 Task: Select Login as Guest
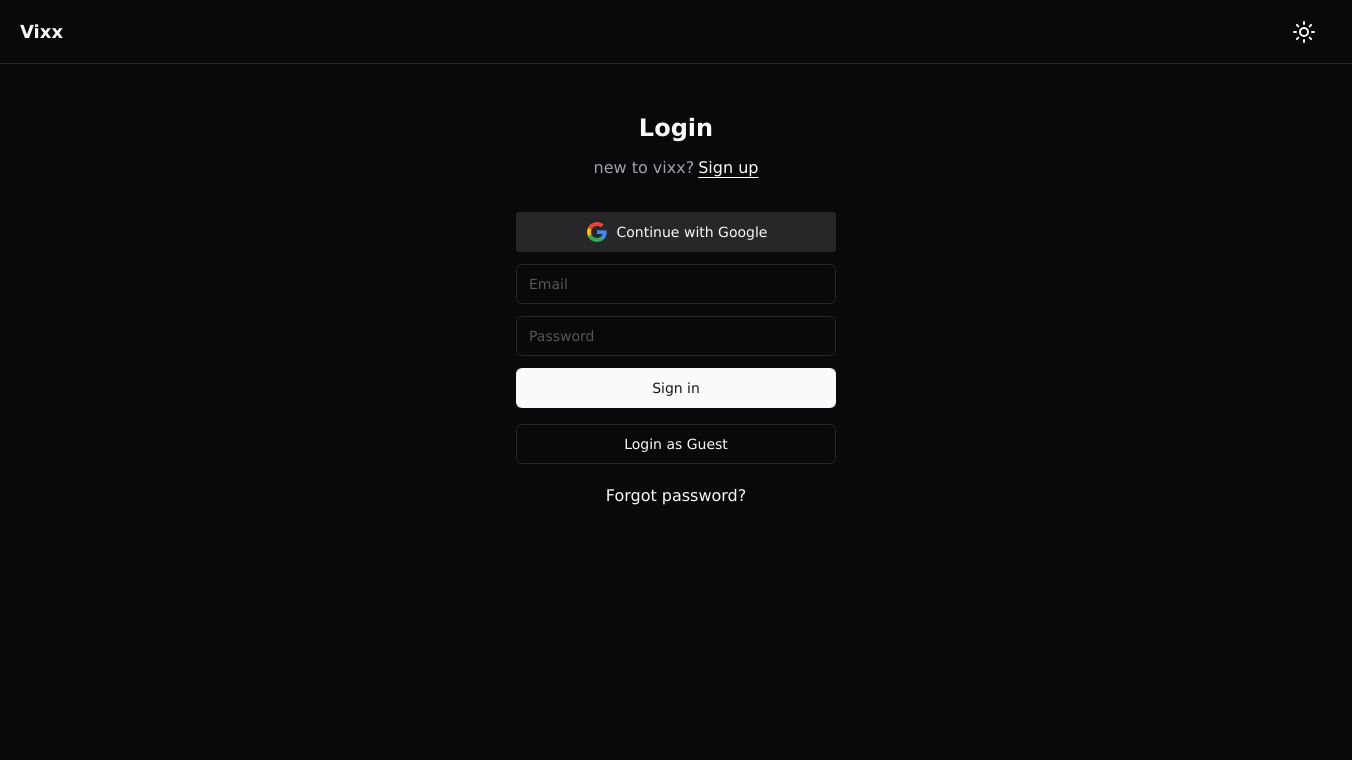(676, 444)
